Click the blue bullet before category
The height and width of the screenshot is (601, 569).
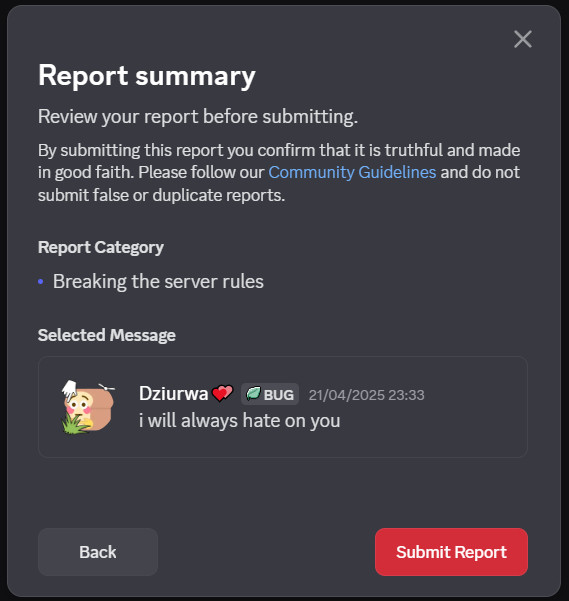[41, 282]
